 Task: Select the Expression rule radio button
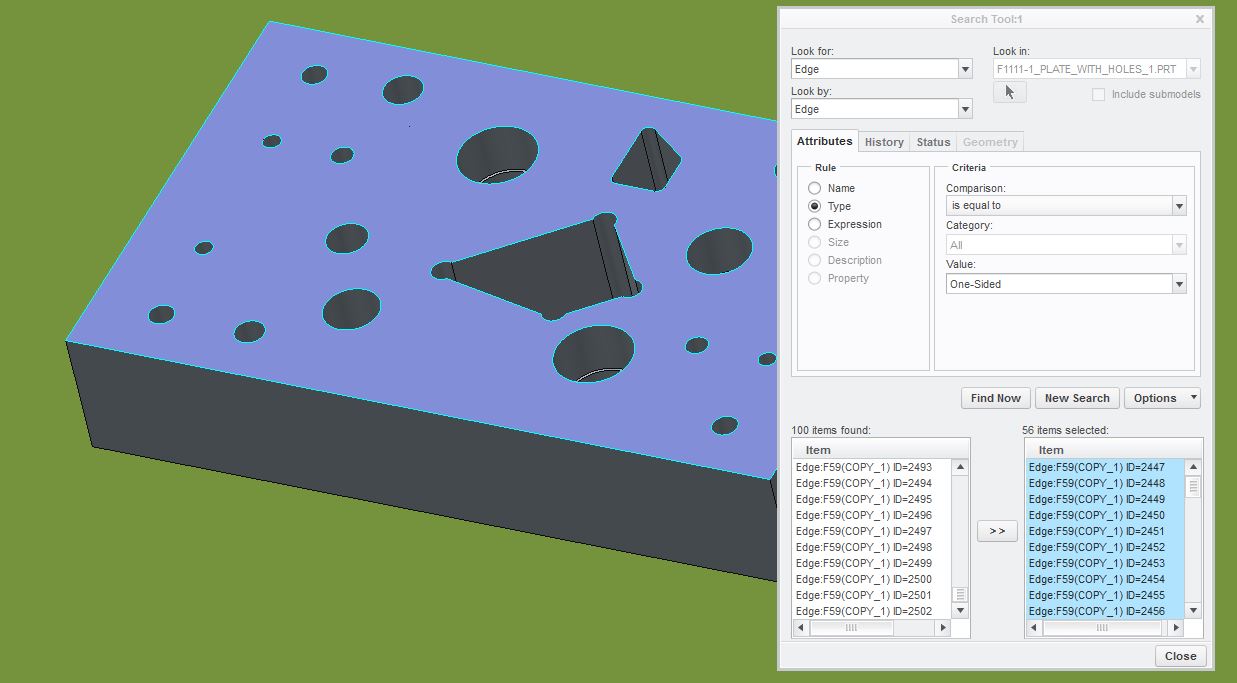pyautogui.click(x=815, y=224)
